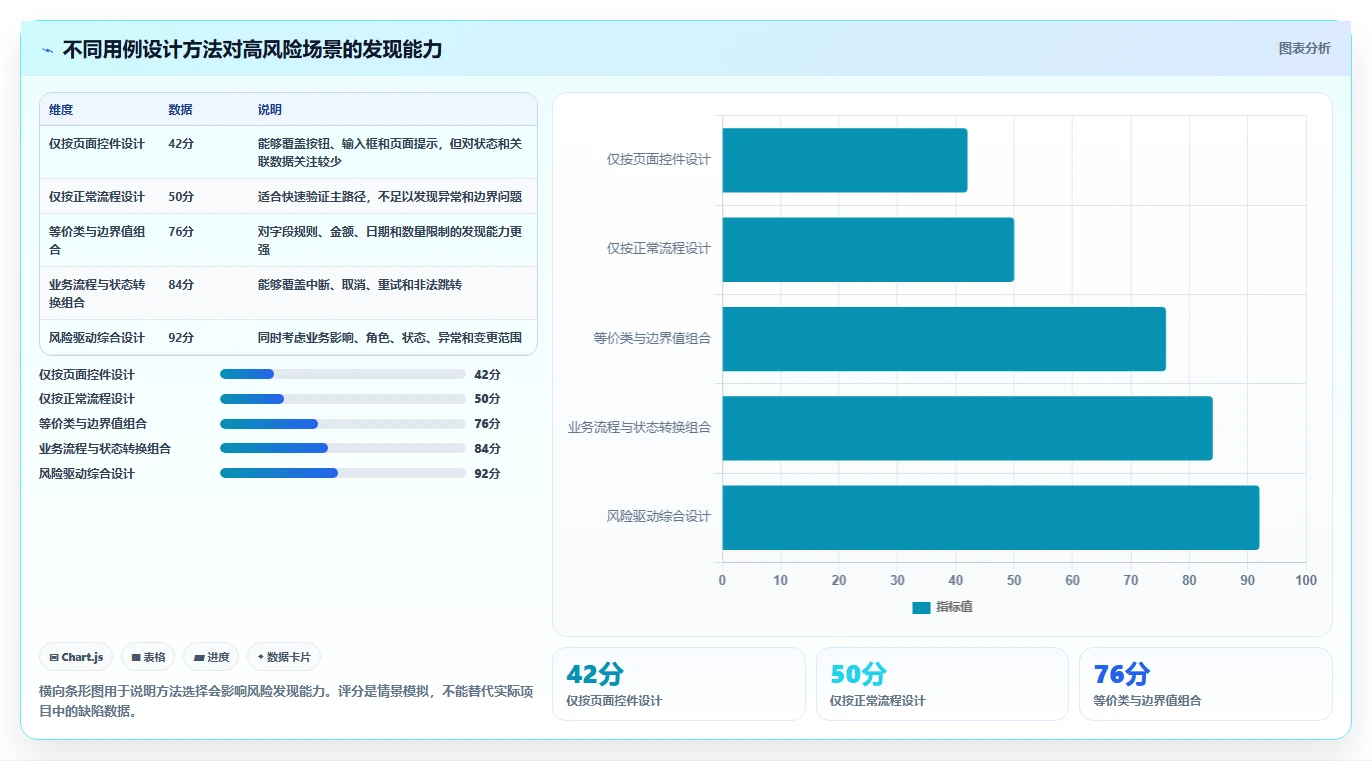Open the 50分 仅按正常流程设计 data card
Screen dimensions: 1372x761
coord(942,684)
